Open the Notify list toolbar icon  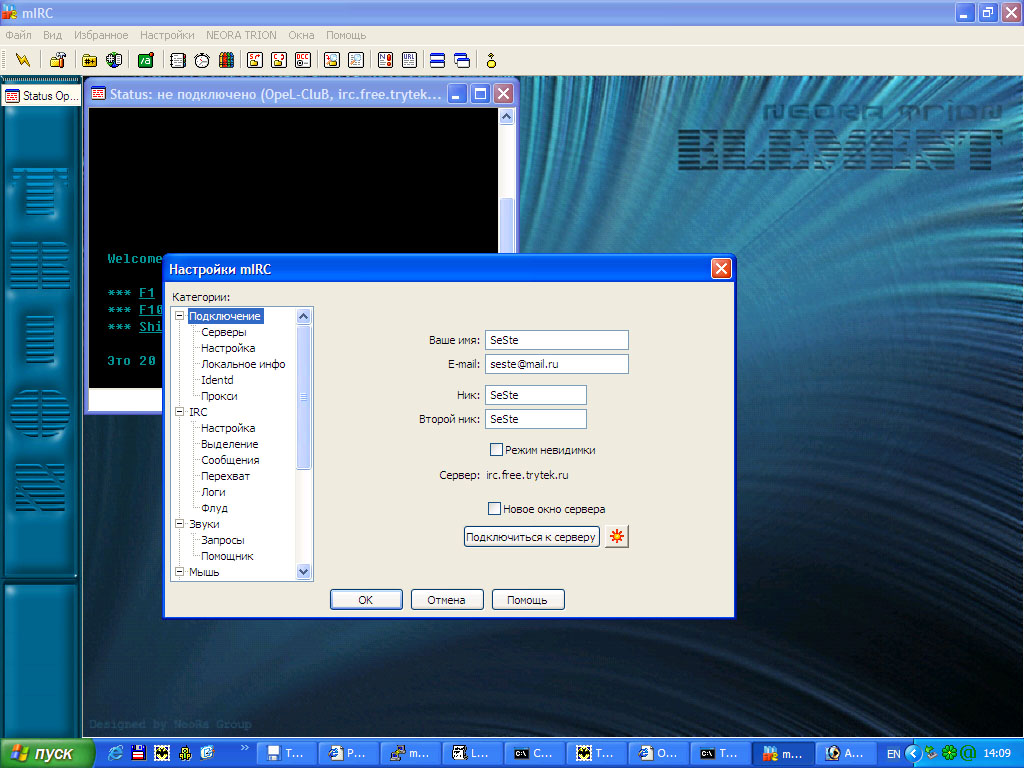tap(385, 60)
